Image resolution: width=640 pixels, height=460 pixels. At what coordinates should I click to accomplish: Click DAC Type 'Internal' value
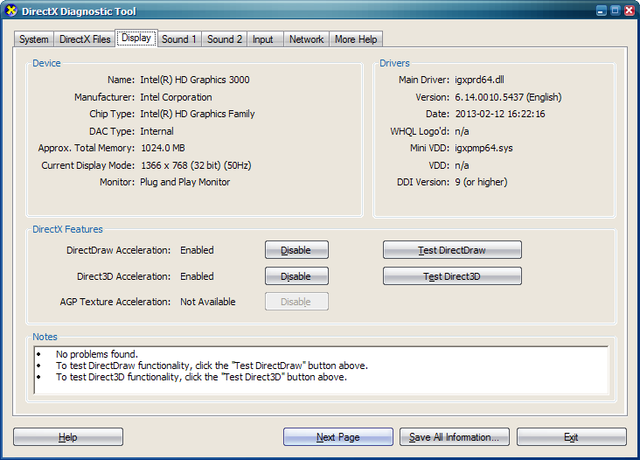pos(157,131)
